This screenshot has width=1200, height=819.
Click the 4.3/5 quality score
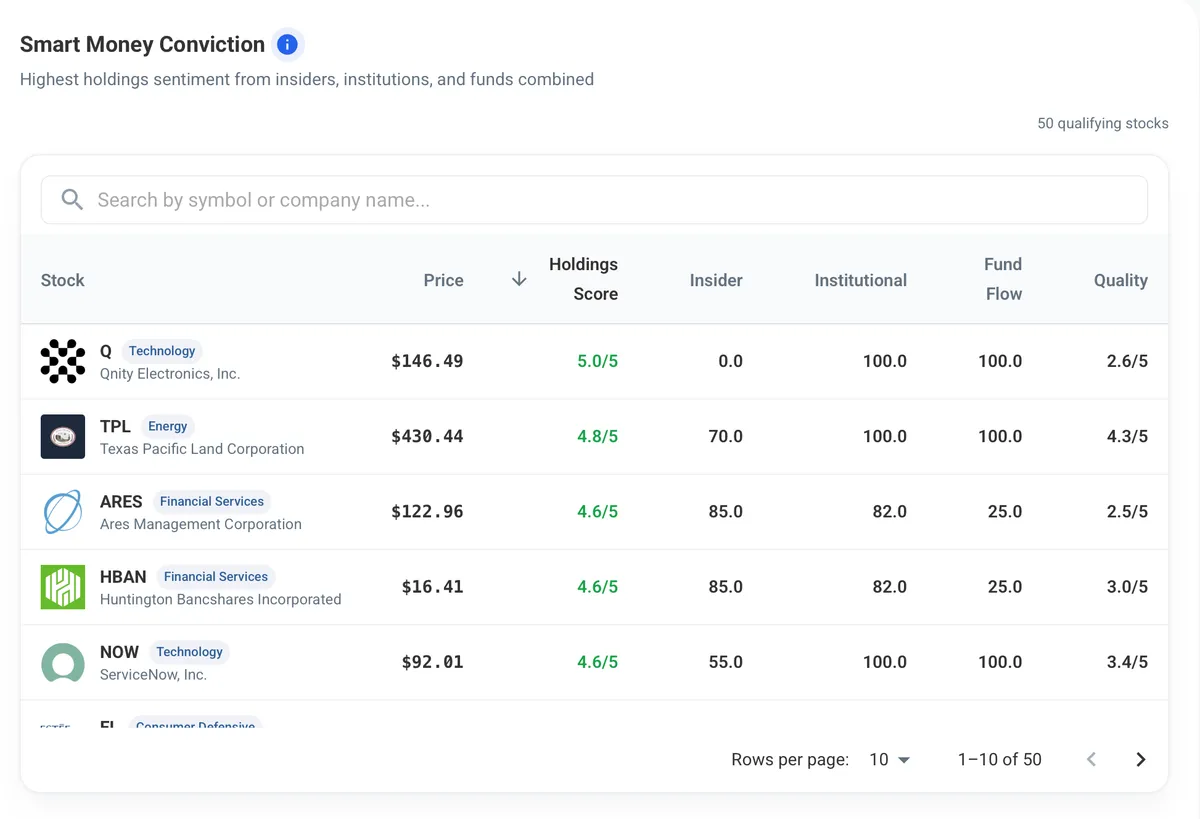click(1127, 436)
